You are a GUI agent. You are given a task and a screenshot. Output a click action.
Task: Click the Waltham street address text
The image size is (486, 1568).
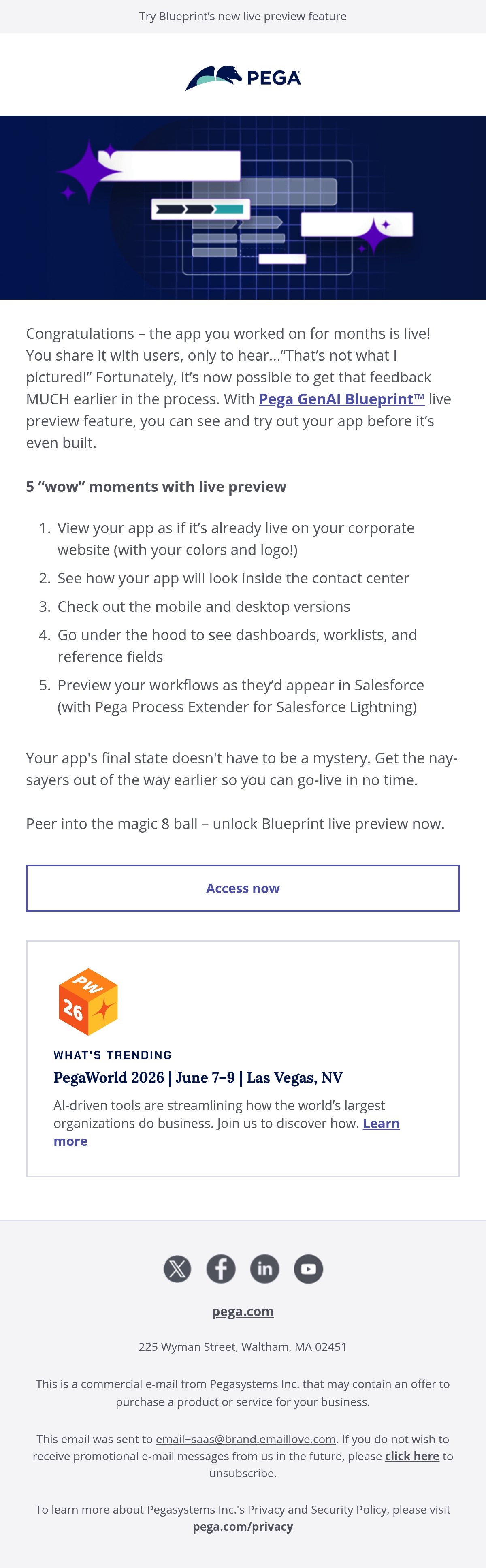pyautogui.click(x=243, y=1346)
